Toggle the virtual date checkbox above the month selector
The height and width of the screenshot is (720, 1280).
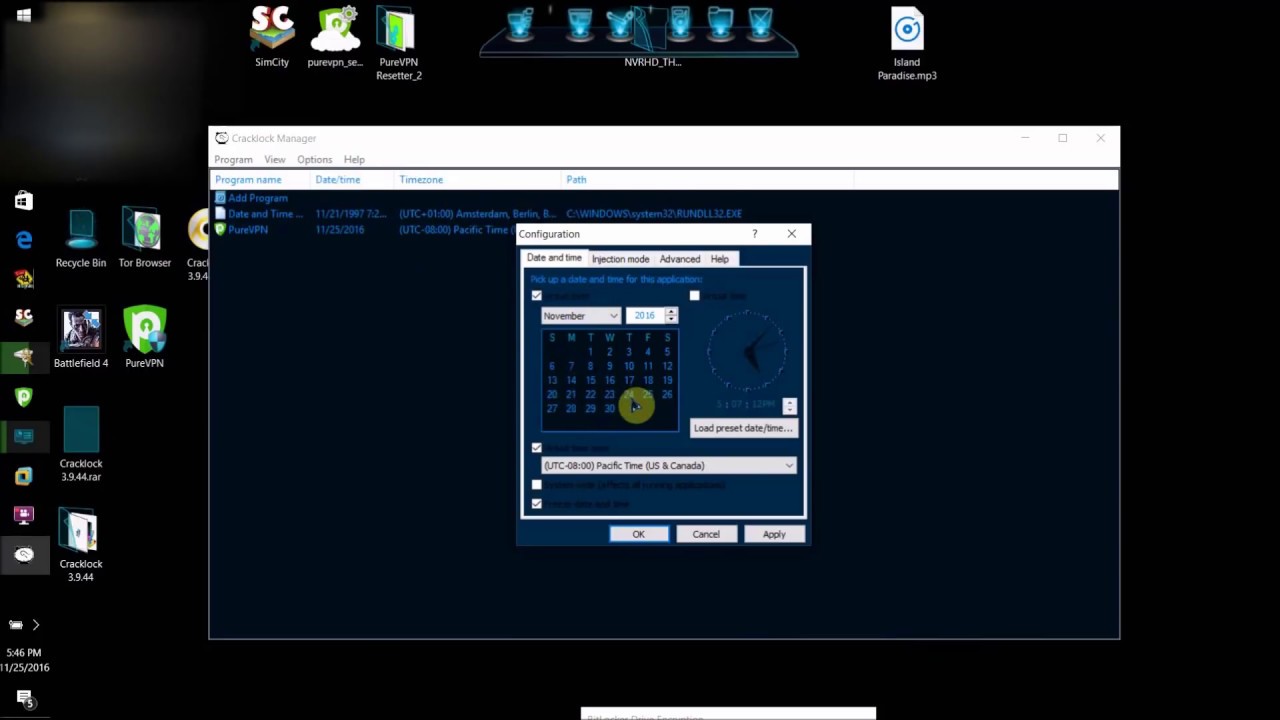click(x=537, y=296)
